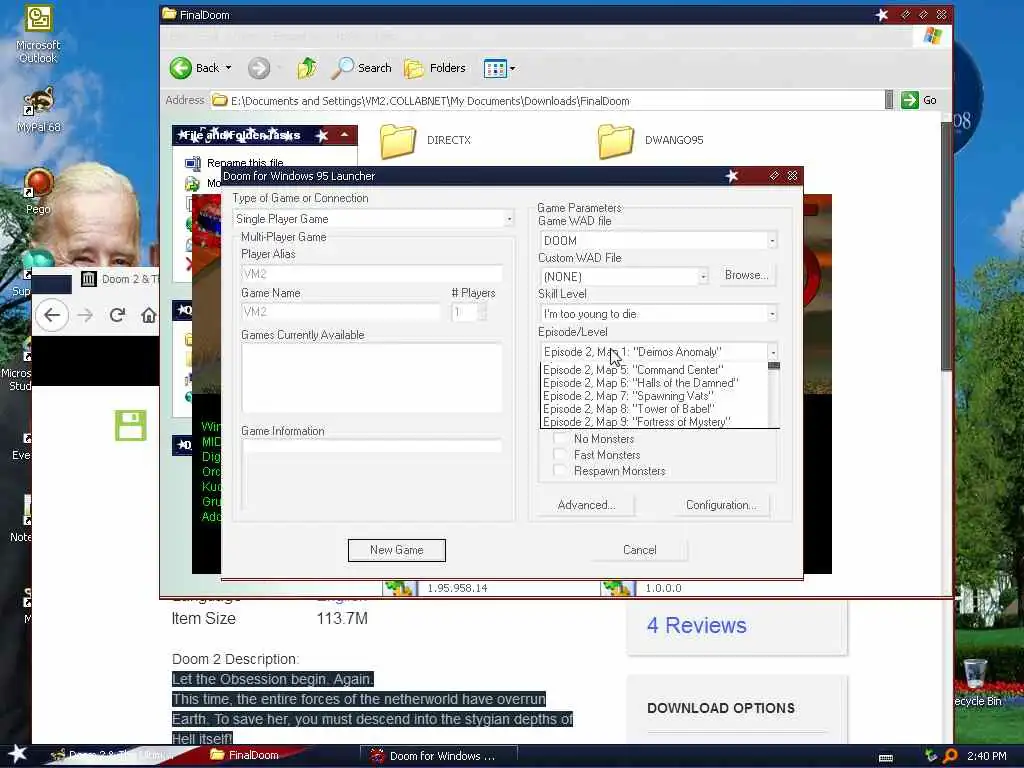This screenshot has height=768, width=1024.
Task: Open Microsoft Outlook desktop icon
Action: point(38,34)
